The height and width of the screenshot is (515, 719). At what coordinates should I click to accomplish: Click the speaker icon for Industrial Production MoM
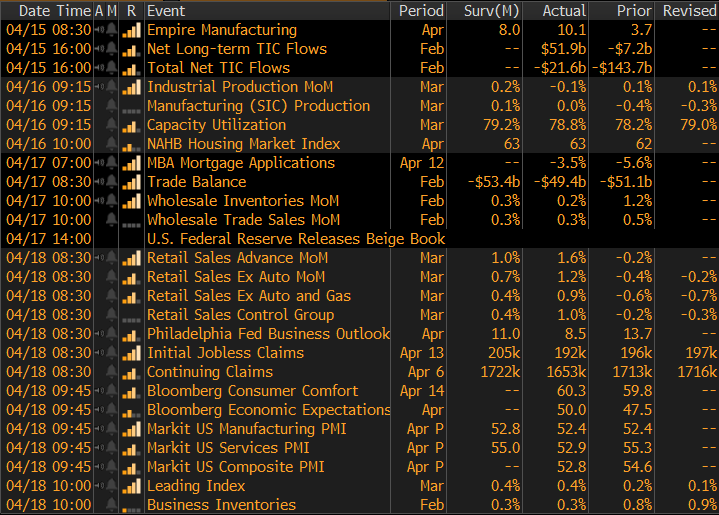pos(99,87)
